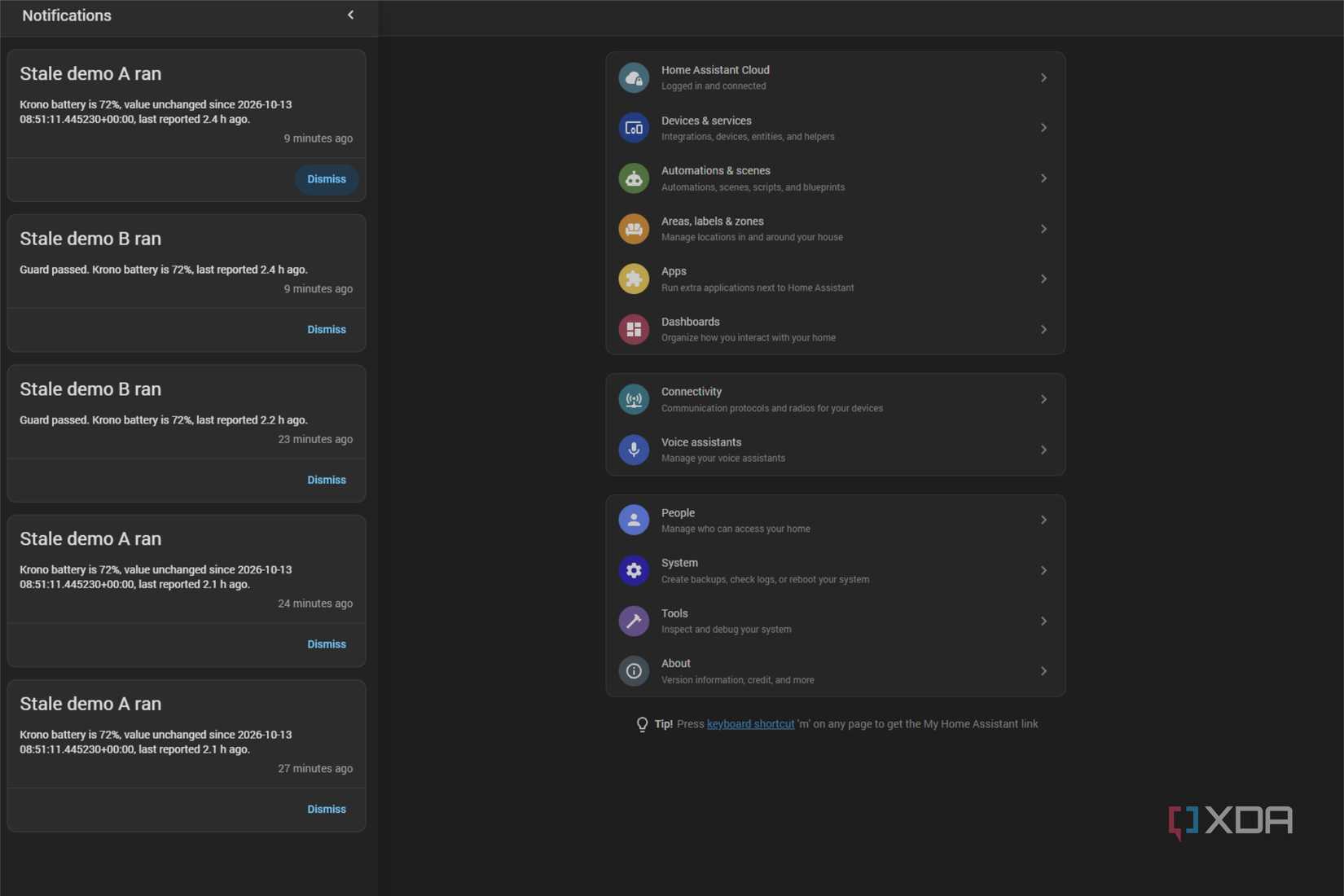Dismiss Stale demo A notification from 24 minutes ago
Viewport: 1344px width, 896px height.
327,644
